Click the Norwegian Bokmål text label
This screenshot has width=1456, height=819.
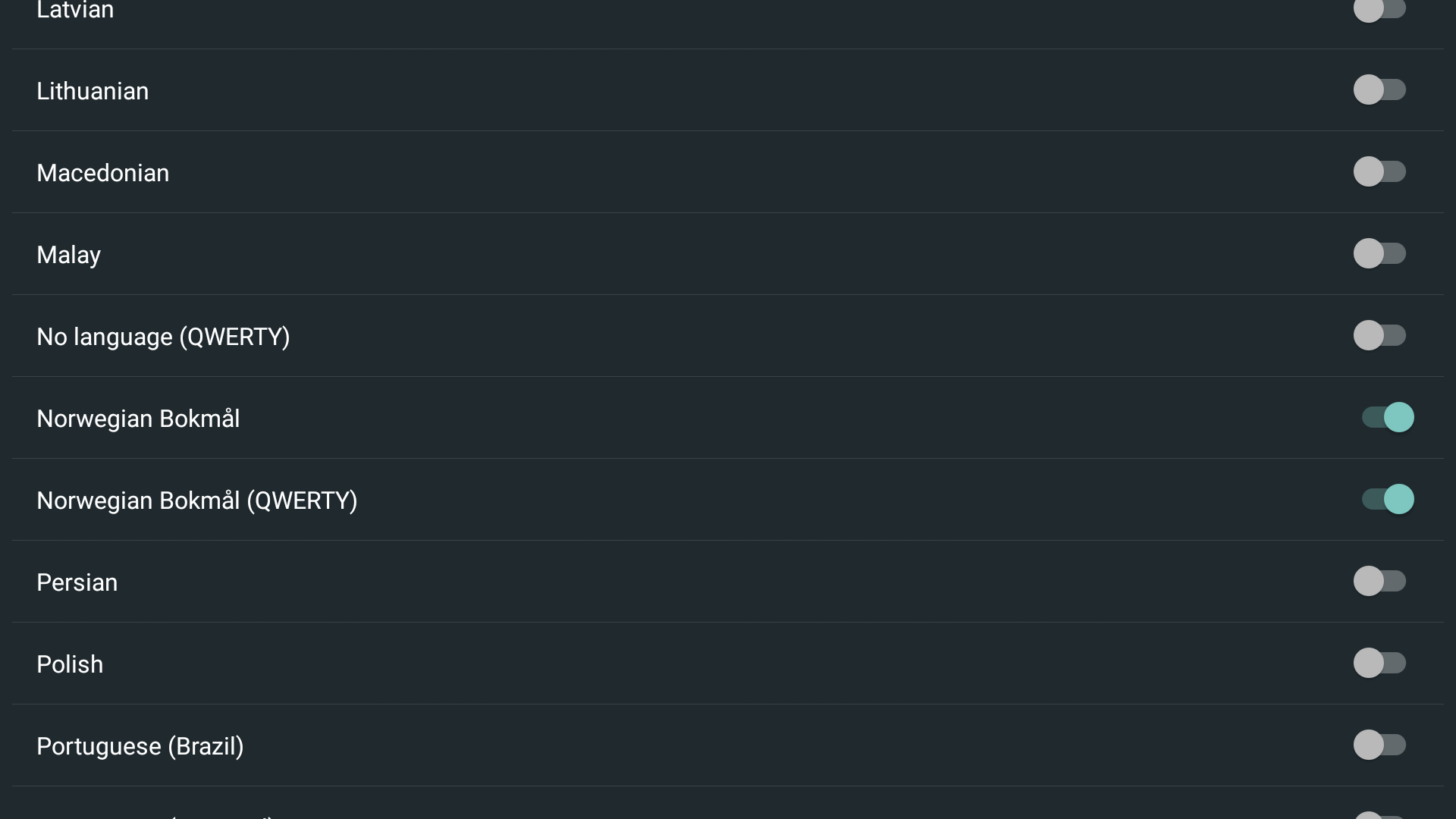[138, 419]
